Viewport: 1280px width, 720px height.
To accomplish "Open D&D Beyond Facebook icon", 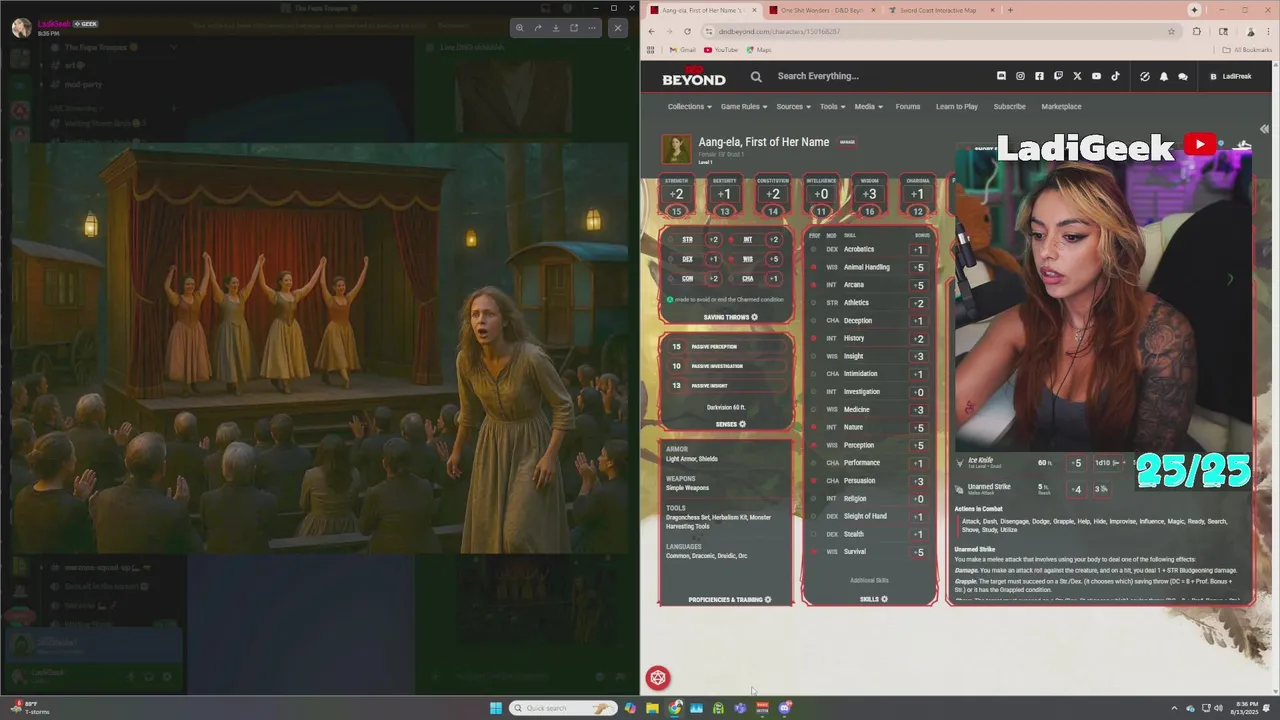I will click(x=1039, y=76).
